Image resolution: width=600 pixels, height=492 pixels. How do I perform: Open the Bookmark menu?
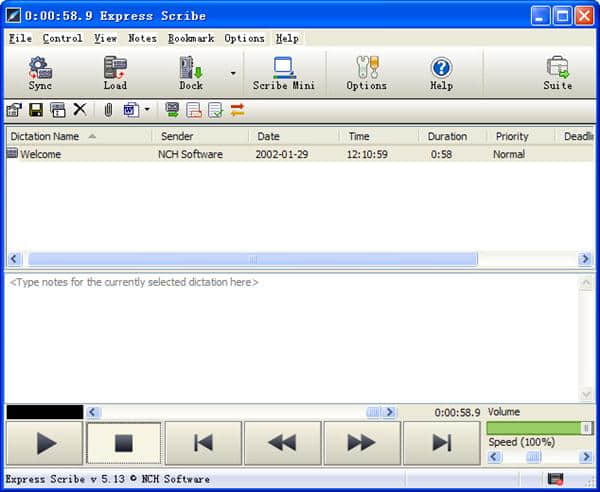click(x=191, y=38)
